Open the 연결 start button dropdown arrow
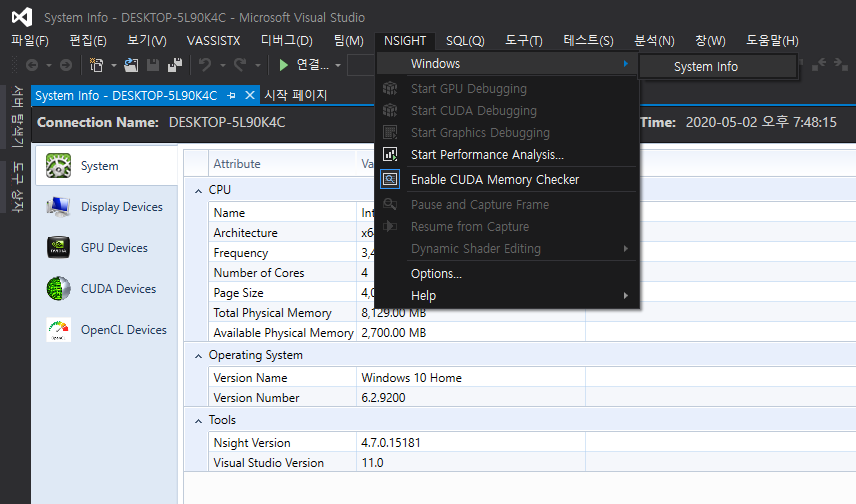The height and width of the screenshot is (504, 856). [x=338, y=66]
